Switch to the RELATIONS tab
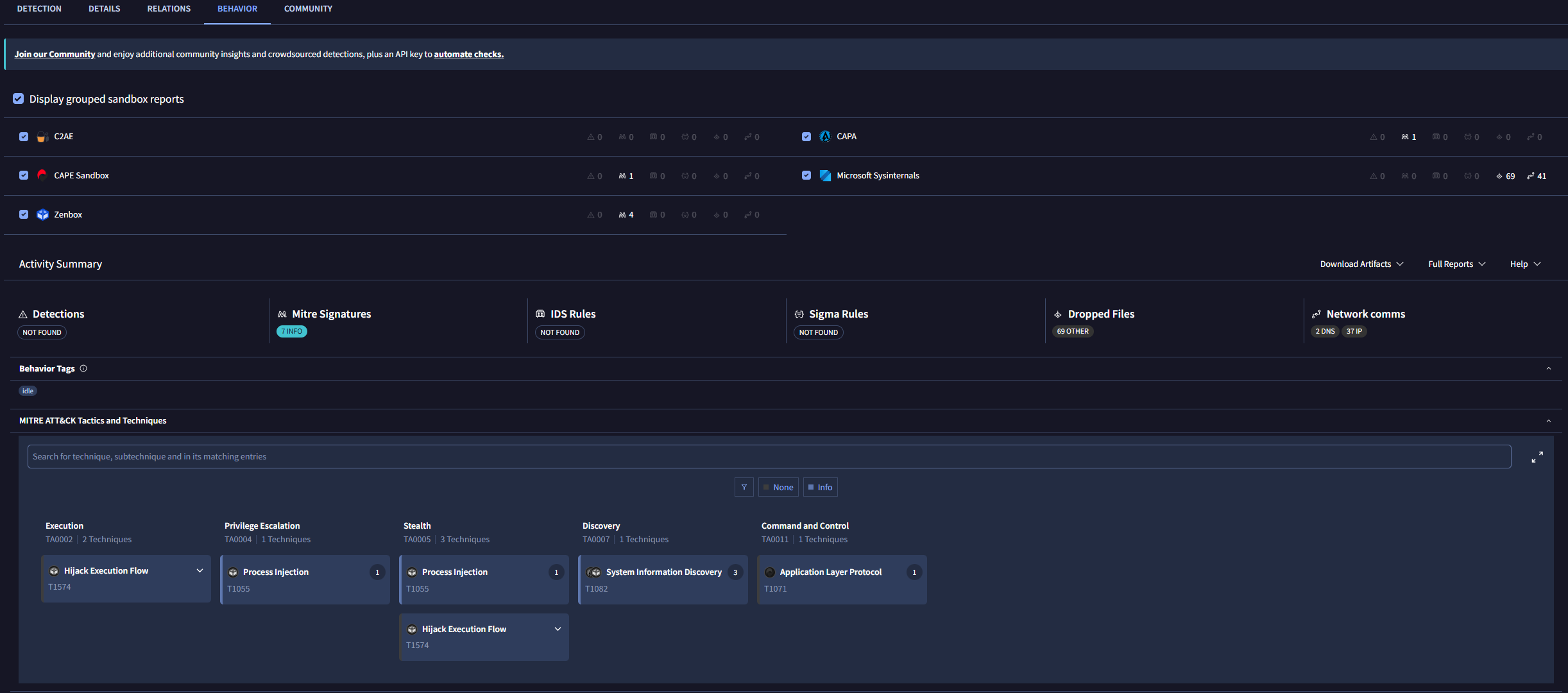Screen dimensions: 1568x693 [169, 9]
